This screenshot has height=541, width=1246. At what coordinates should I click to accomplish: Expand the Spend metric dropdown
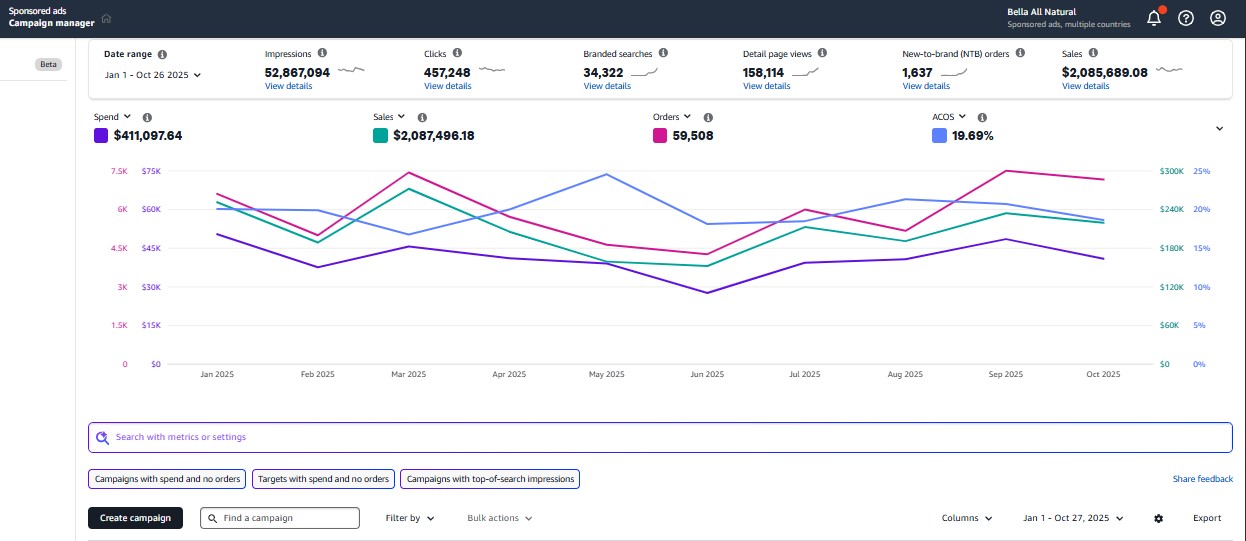point(127,117)
